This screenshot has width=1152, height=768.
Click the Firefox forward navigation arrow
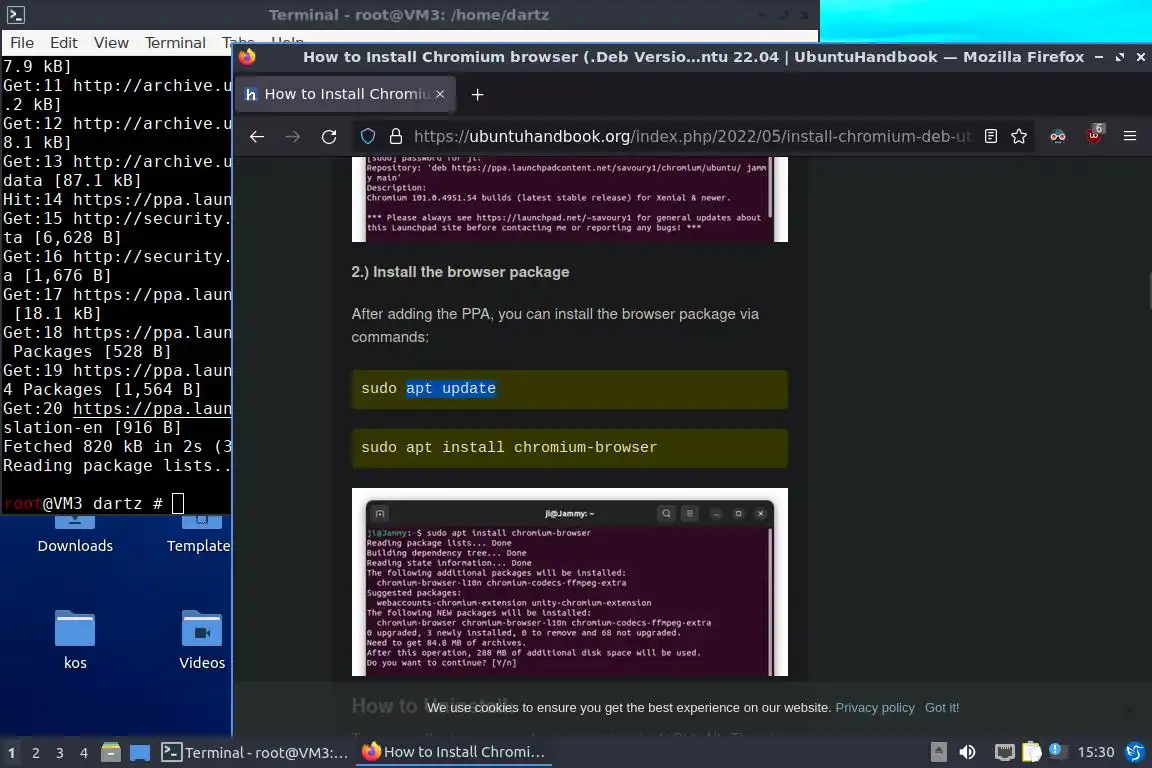(x=292, y=137)
